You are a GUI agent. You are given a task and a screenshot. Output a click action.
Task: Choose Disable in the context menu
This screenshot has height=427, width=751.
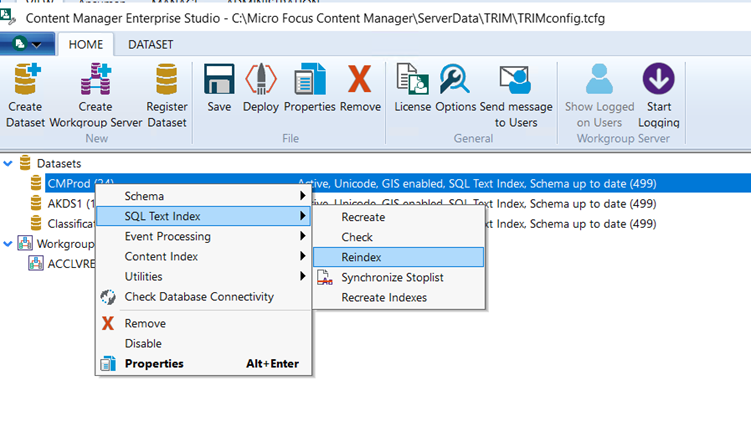tap(204, 343)
